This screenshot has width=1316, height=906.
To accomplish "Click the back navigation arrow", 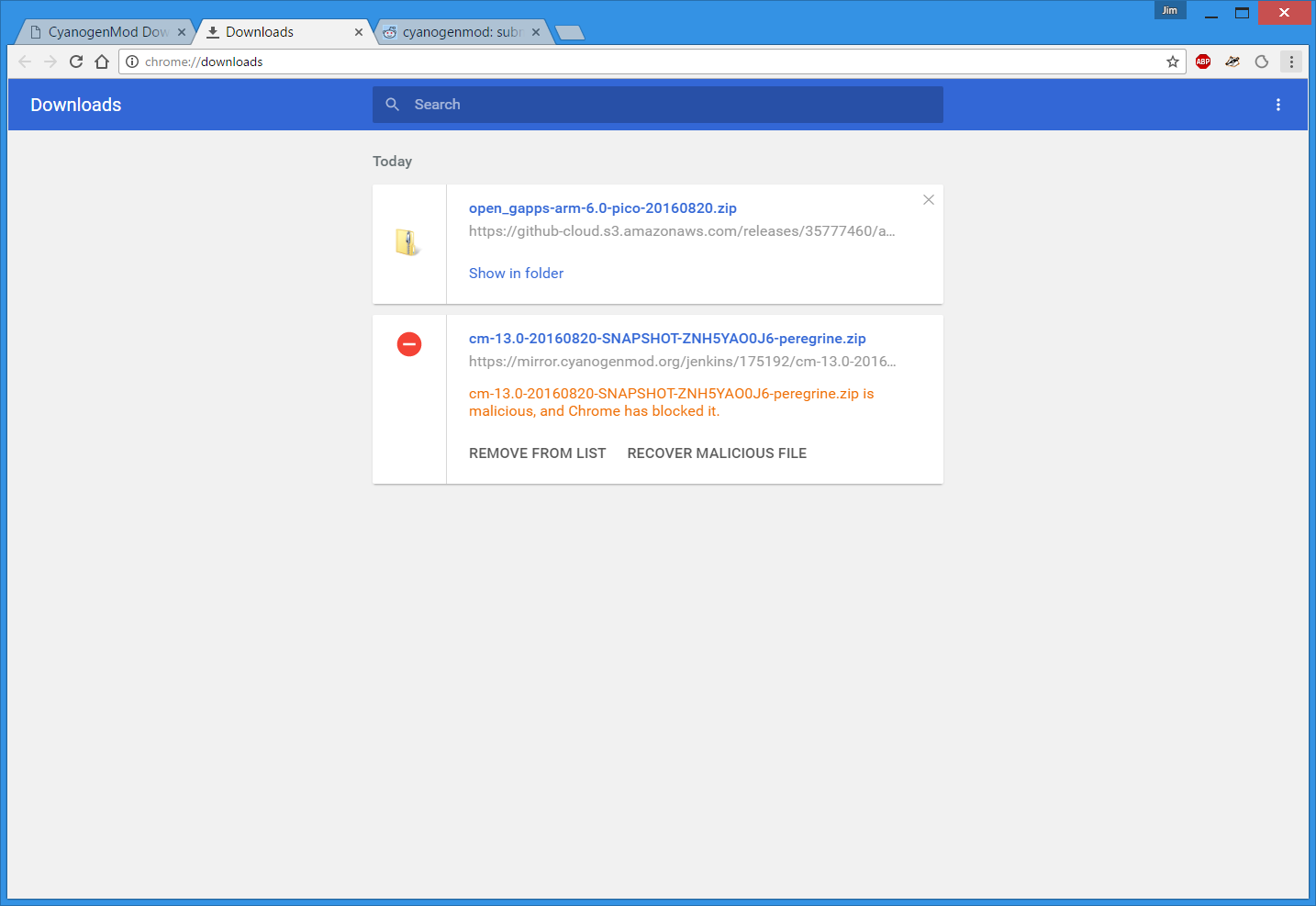I will point(24,62).
